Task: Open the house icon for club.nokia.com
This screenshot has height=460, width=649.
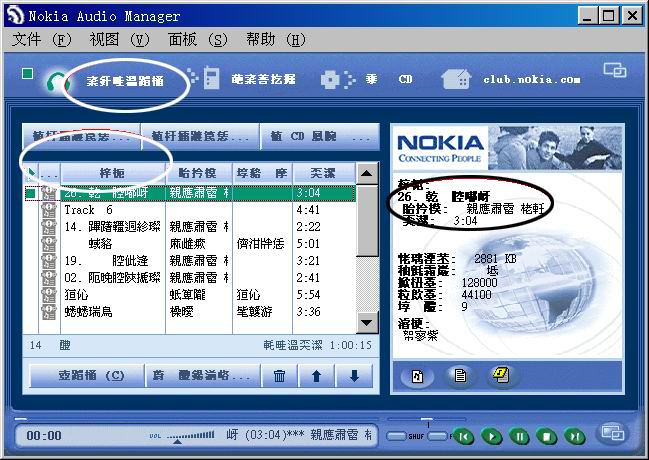Action: tap(457, 79)
